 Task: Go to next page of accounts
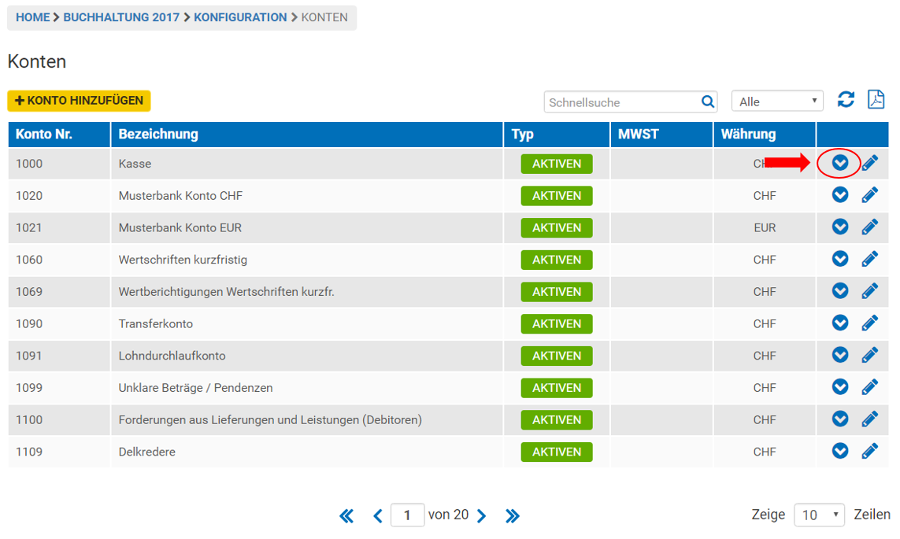(482, 515)
